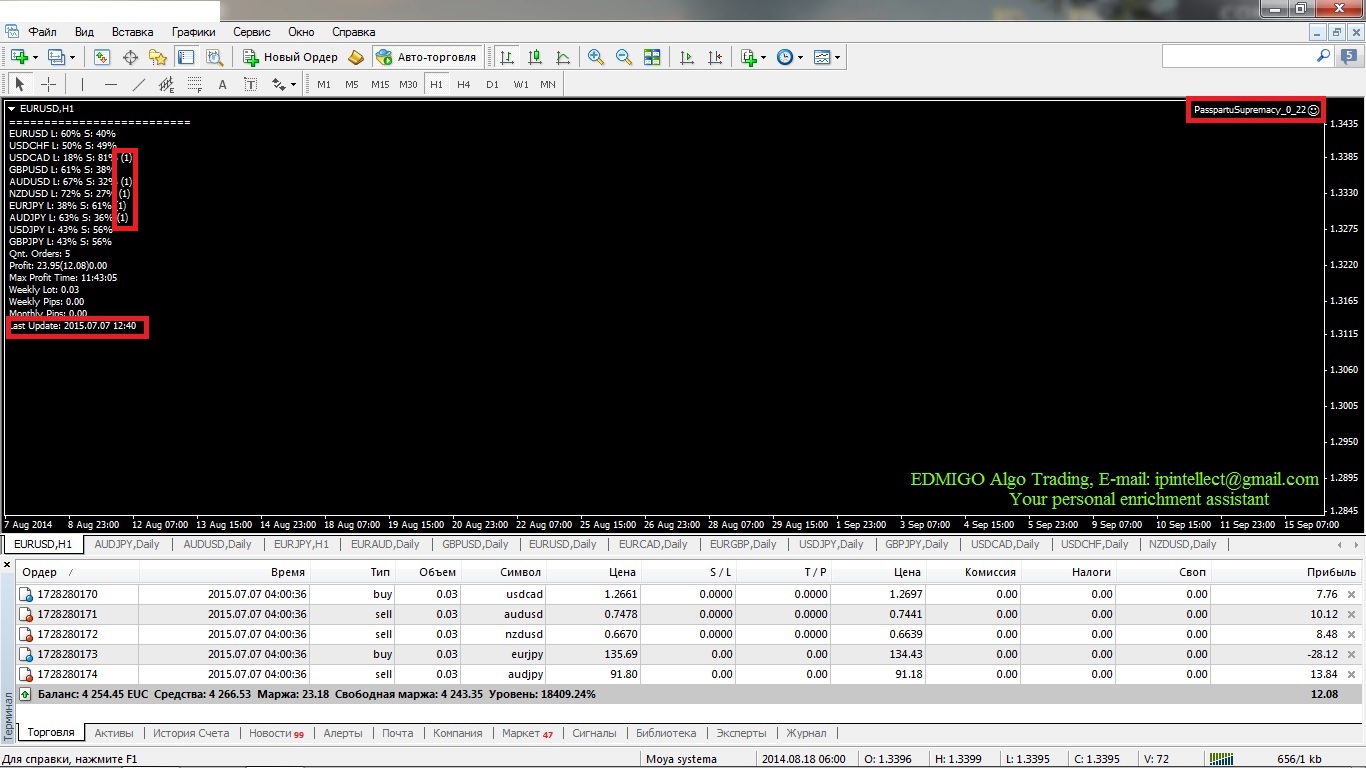Expand the Templates dropdown arrow

837,57
